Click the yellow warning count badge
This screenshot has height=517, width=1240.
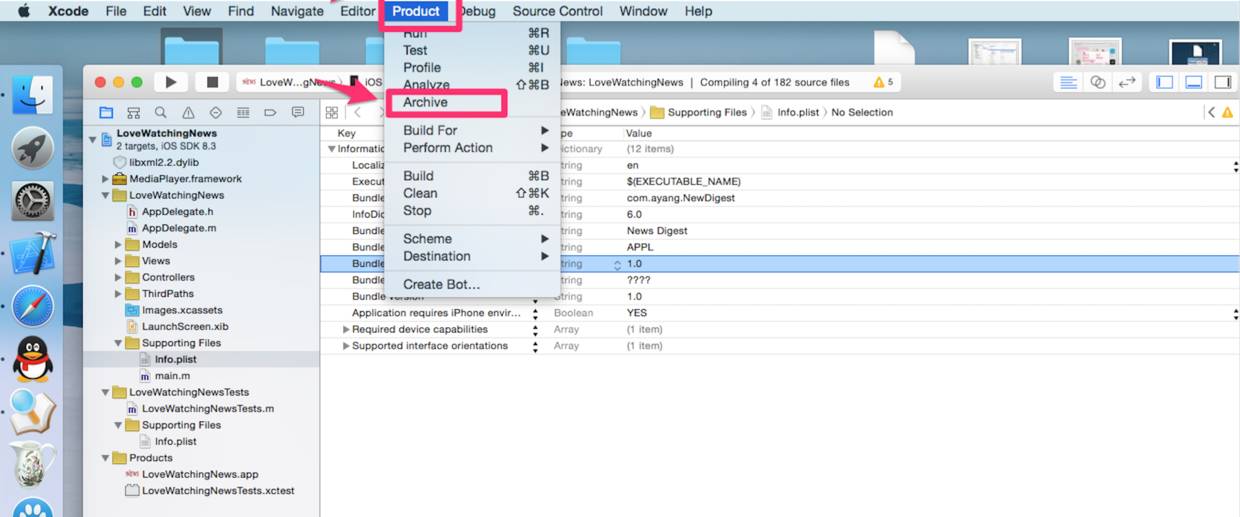click(884, 82)
